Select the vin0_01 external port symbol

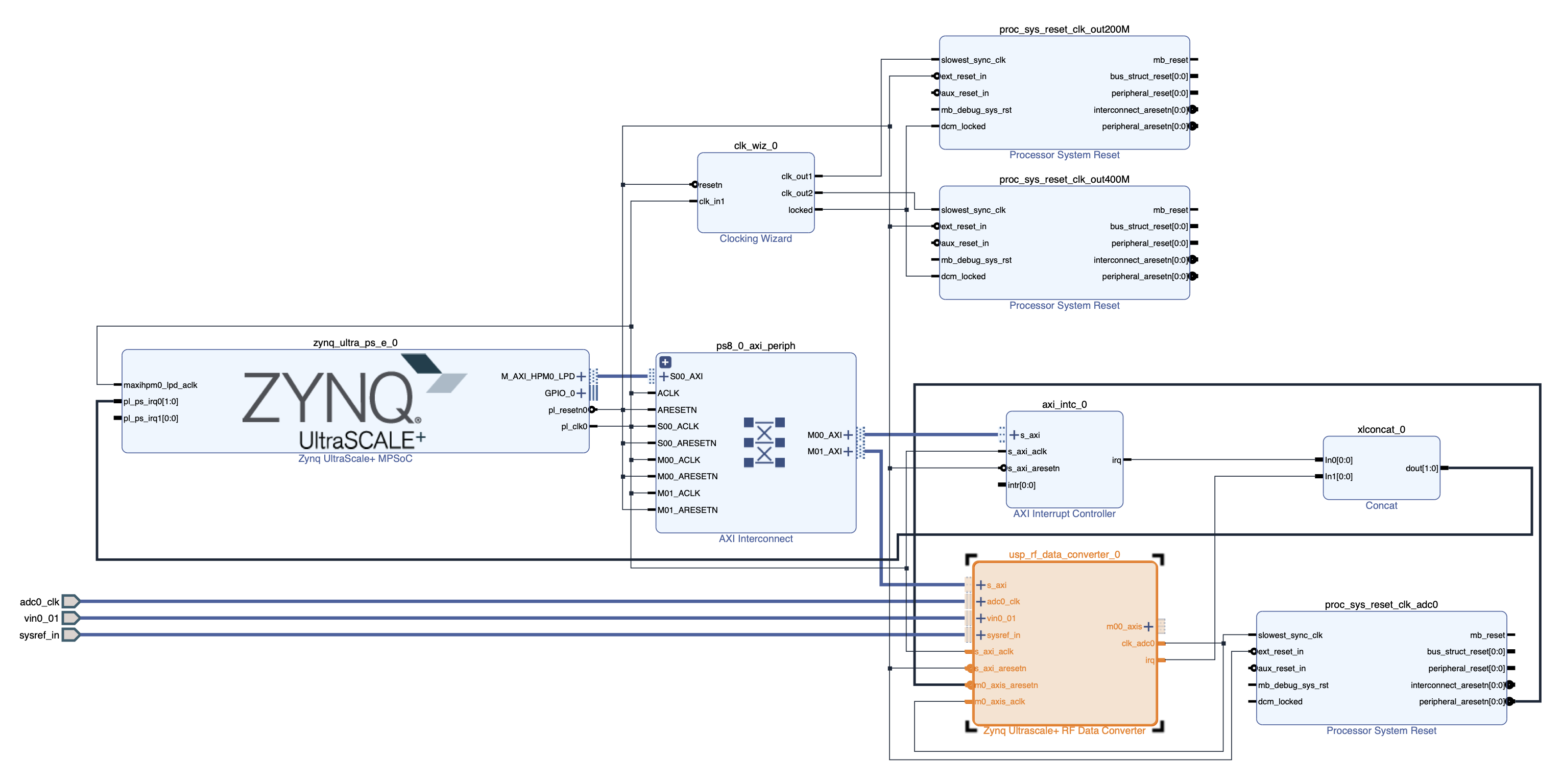coord(71,619)
